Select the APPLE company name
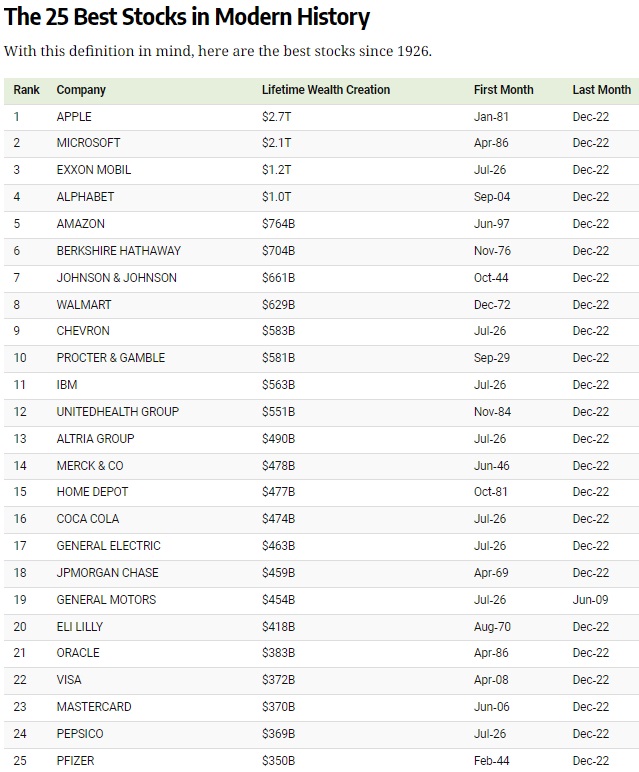 [x=74, y=117]
